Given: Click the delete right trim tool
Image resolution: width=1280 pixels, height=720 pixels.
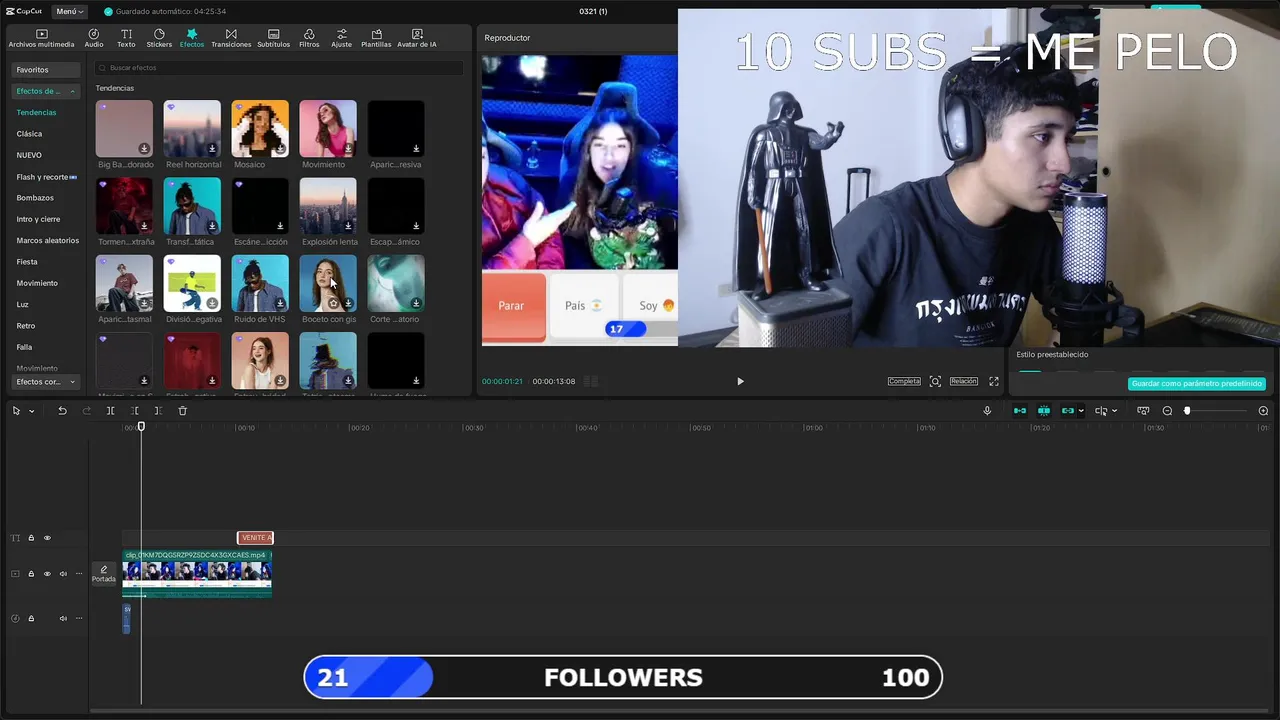Looking at the screenshot, I should 158,411.
